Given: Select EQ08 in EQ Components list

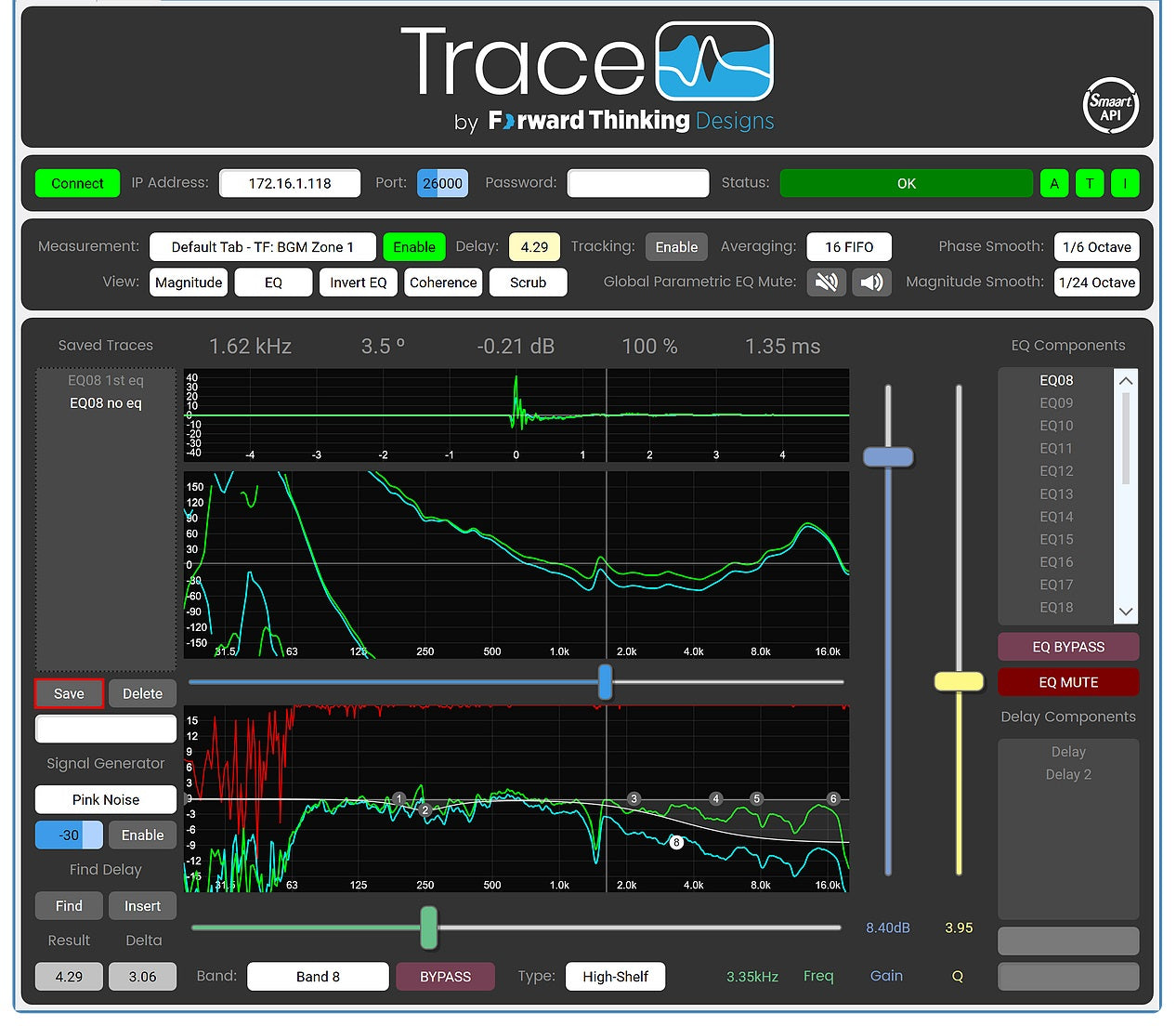Looking at the screenshot, I should pyautogui.click(x=1056, y=380).
